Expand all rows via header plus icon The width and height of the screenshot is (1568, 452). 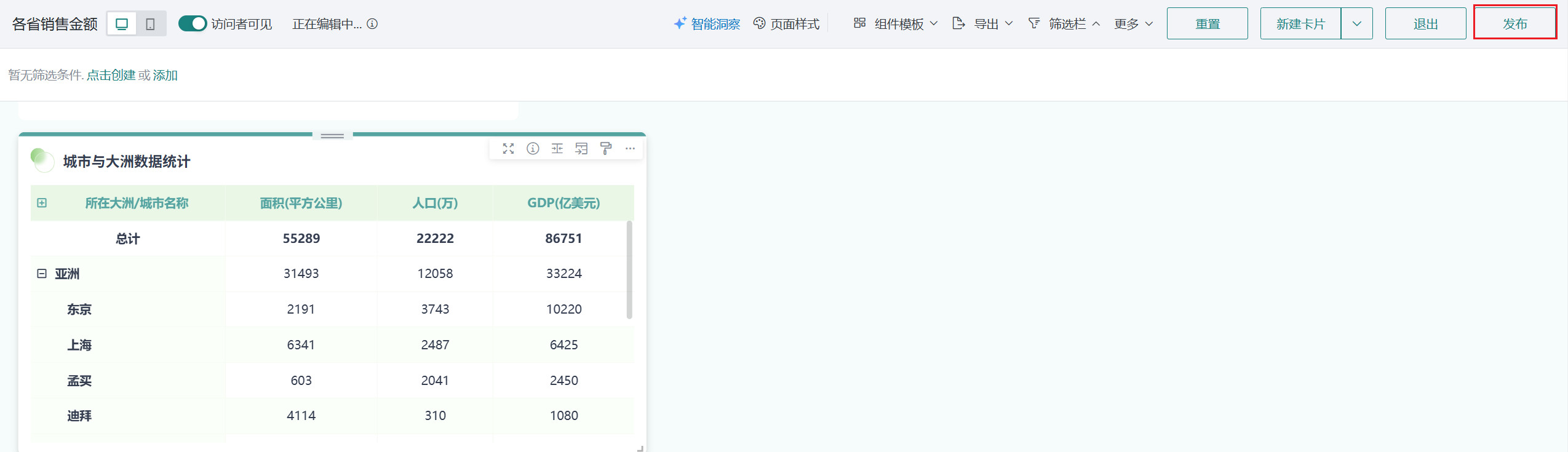(42, 203)
